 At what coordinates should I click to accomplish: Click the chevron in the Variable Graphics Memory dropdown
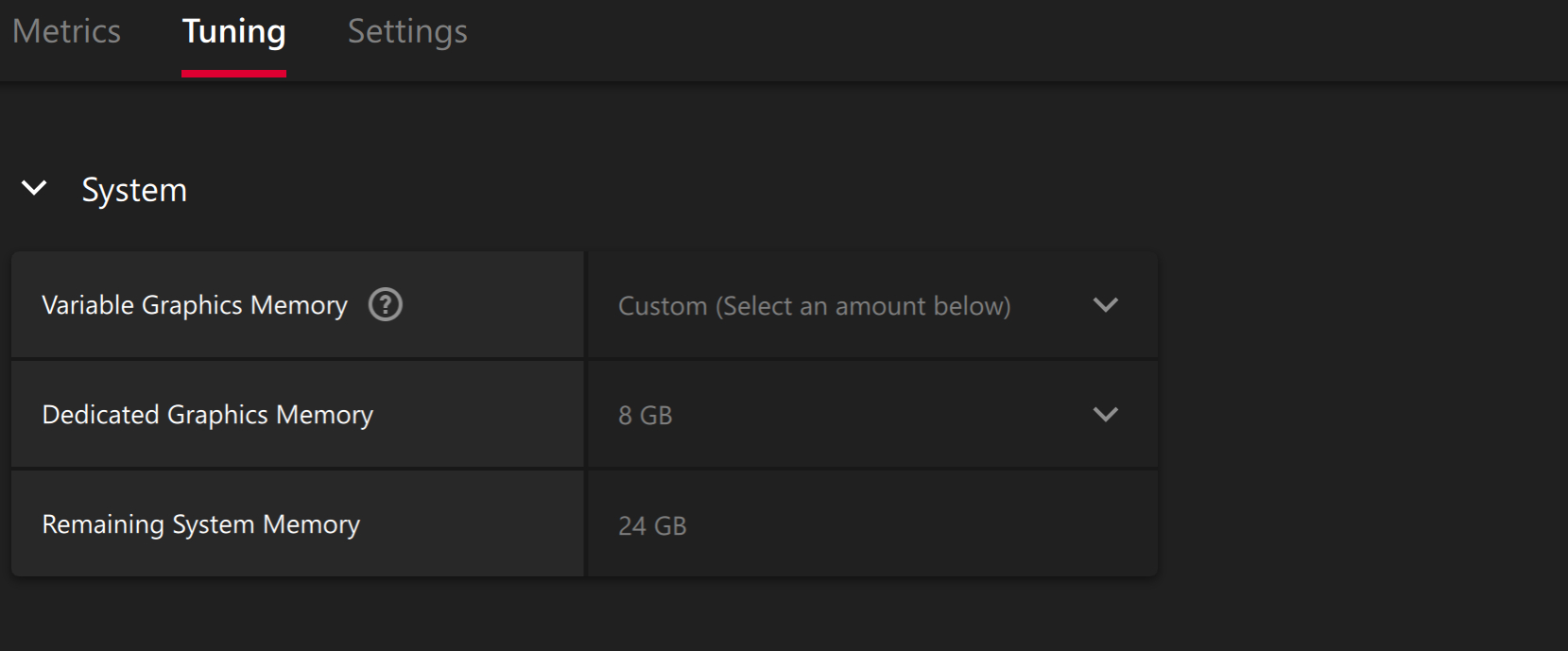point(1105,305)
